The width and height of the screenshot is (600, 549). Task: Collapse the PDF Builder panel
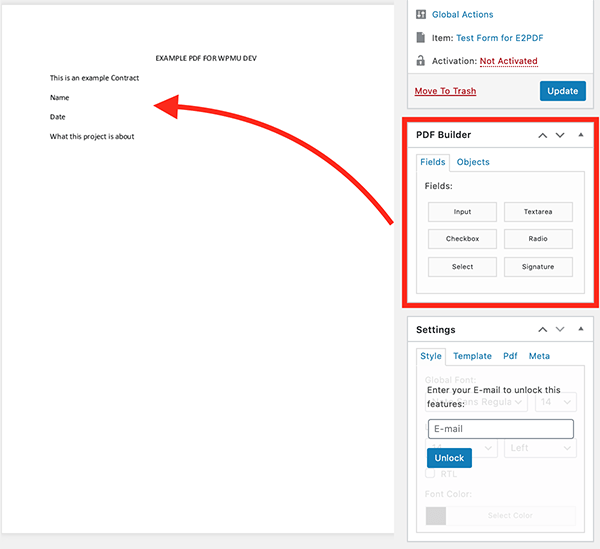[581, 135]
